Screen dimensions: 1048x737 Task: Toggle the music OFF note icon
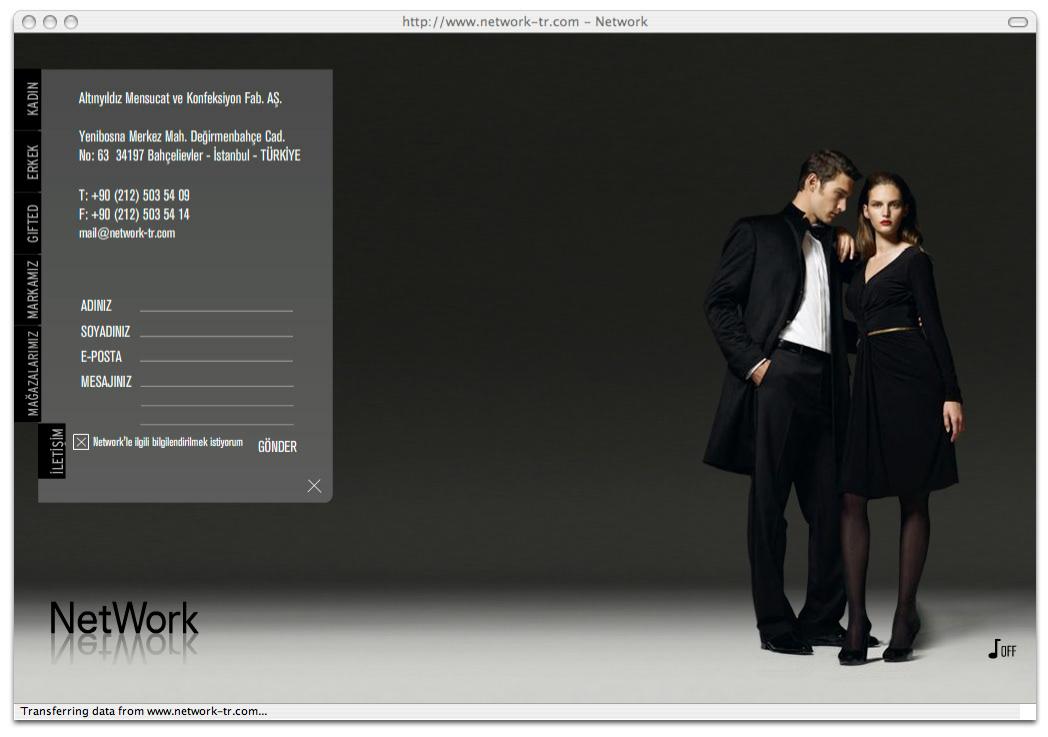tap(1002, 649)
